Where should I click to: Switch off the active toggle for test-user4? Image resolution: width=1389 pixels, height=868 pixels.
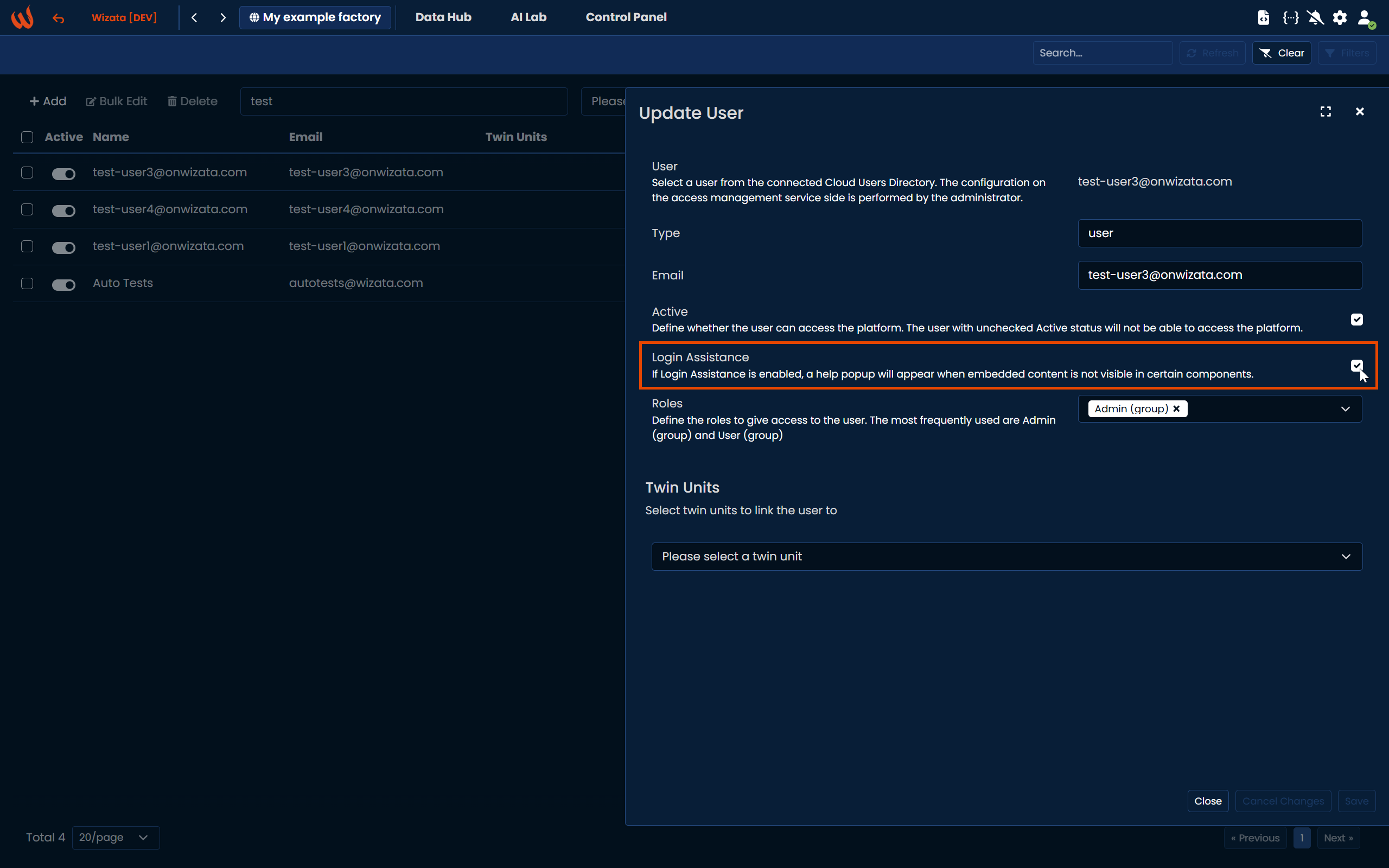point(63,210)
